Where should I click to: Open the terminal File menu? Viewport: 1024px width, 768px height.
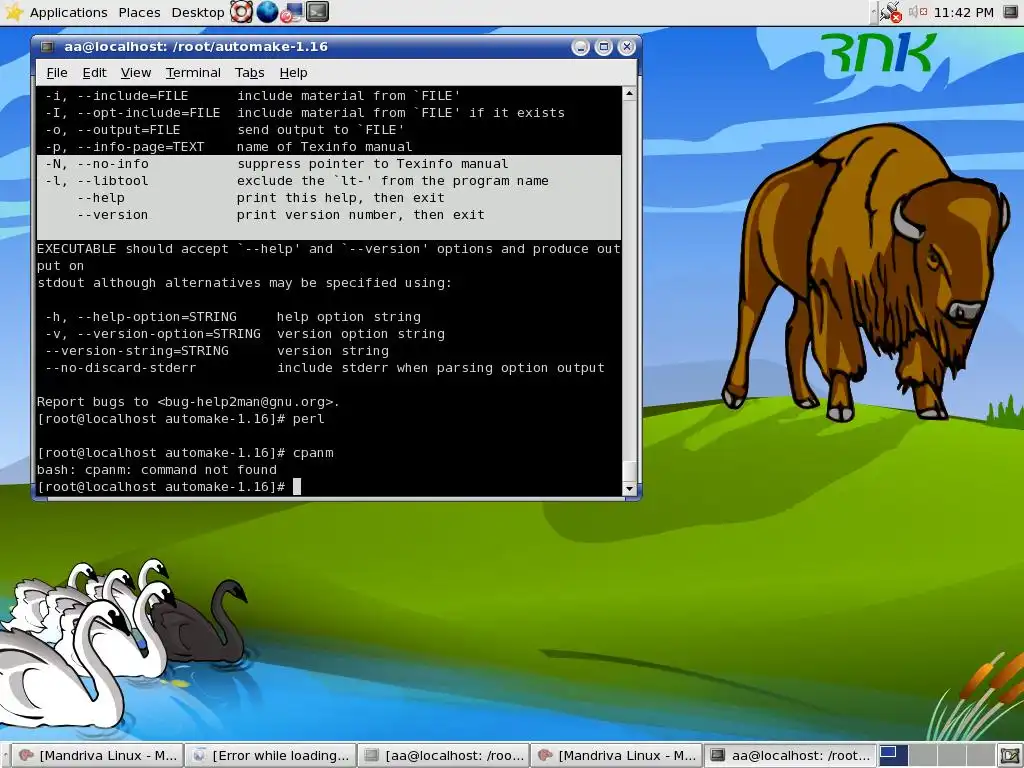tap(57, 72)
